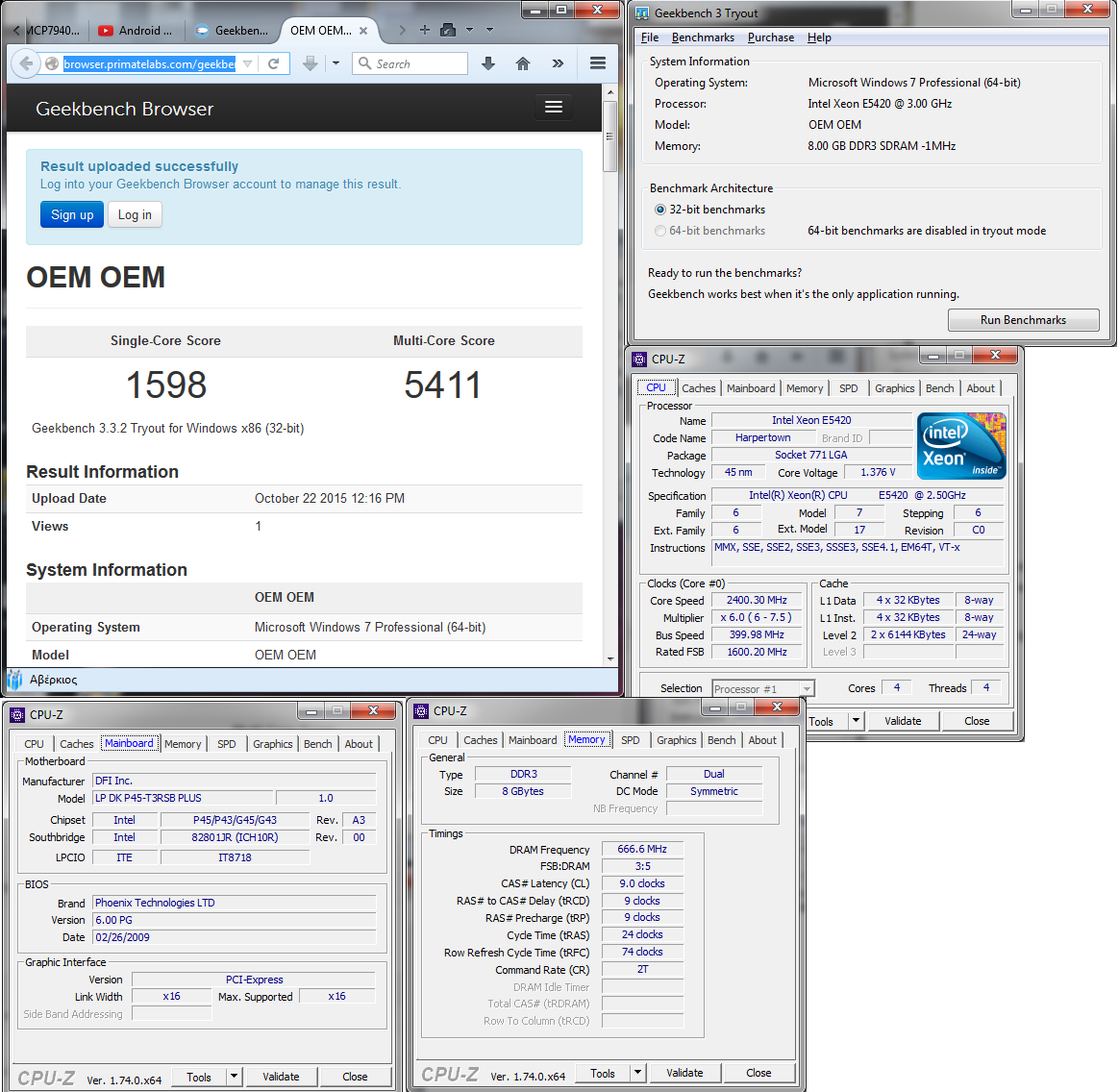Click the magnifier icon in search box

(364, 63)
